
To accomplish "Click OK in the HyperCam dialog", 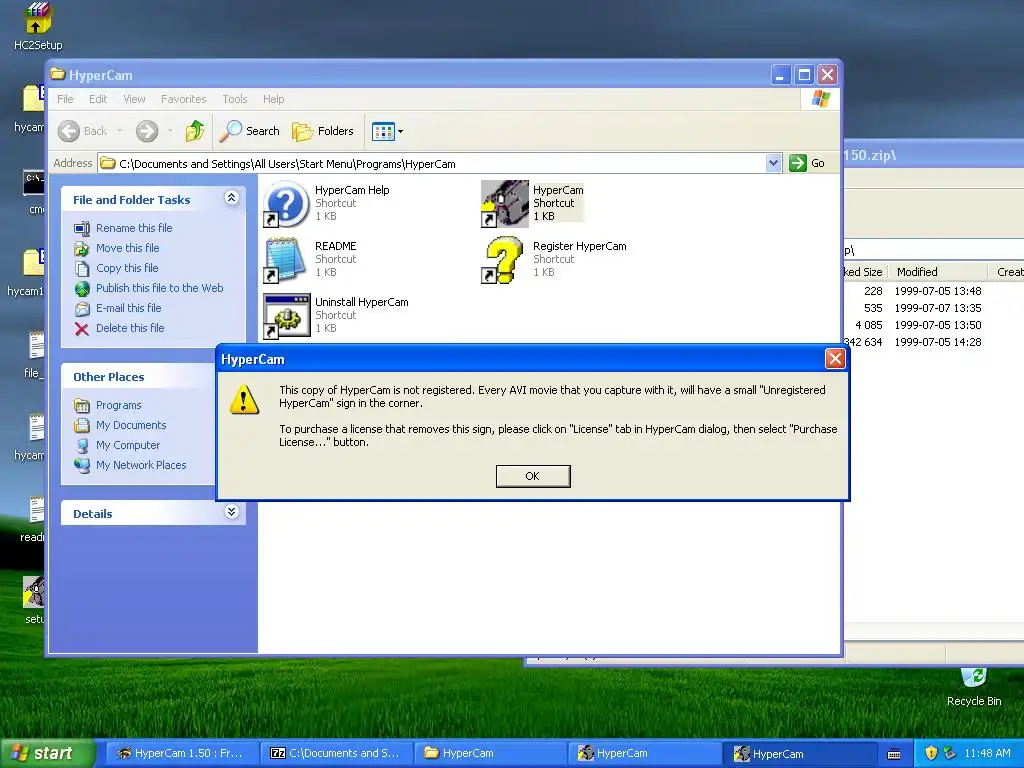I will [x=533, y=476].
